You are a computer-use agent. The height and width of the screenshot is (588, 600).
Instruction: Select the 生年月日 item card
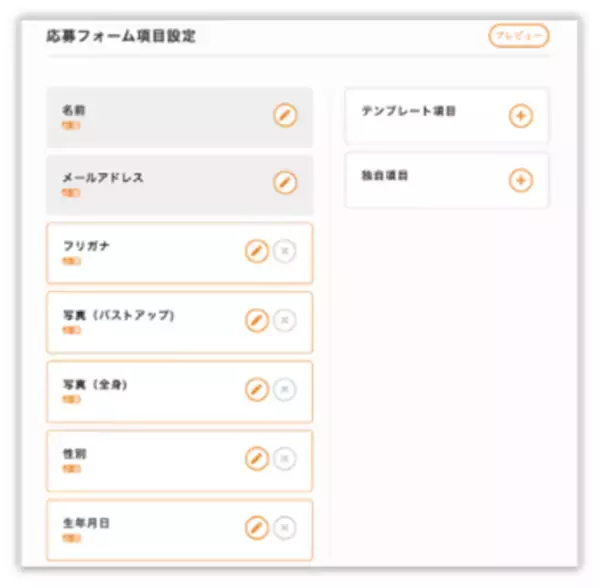click(x=140, y=528)
